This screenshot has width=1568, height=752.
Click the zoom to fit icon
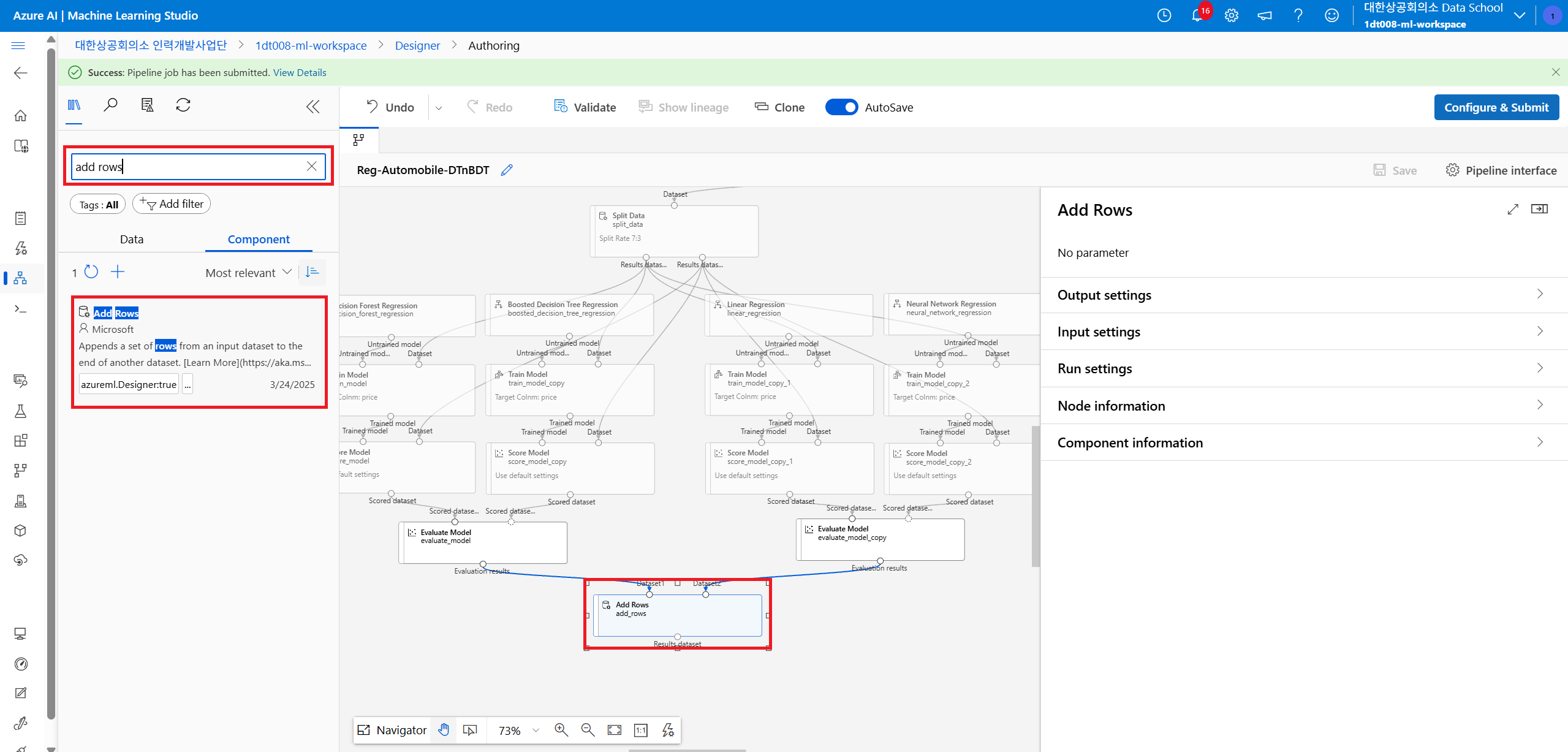pyautogui.click(x=614, y=730)
